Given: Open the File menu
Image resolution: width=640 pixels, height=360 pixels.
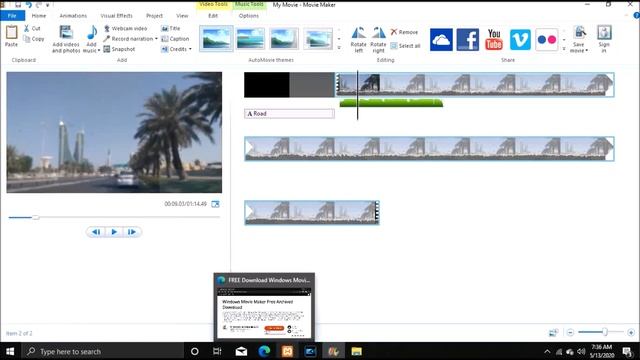Looking at the screenshot, I should pos(12,16).
